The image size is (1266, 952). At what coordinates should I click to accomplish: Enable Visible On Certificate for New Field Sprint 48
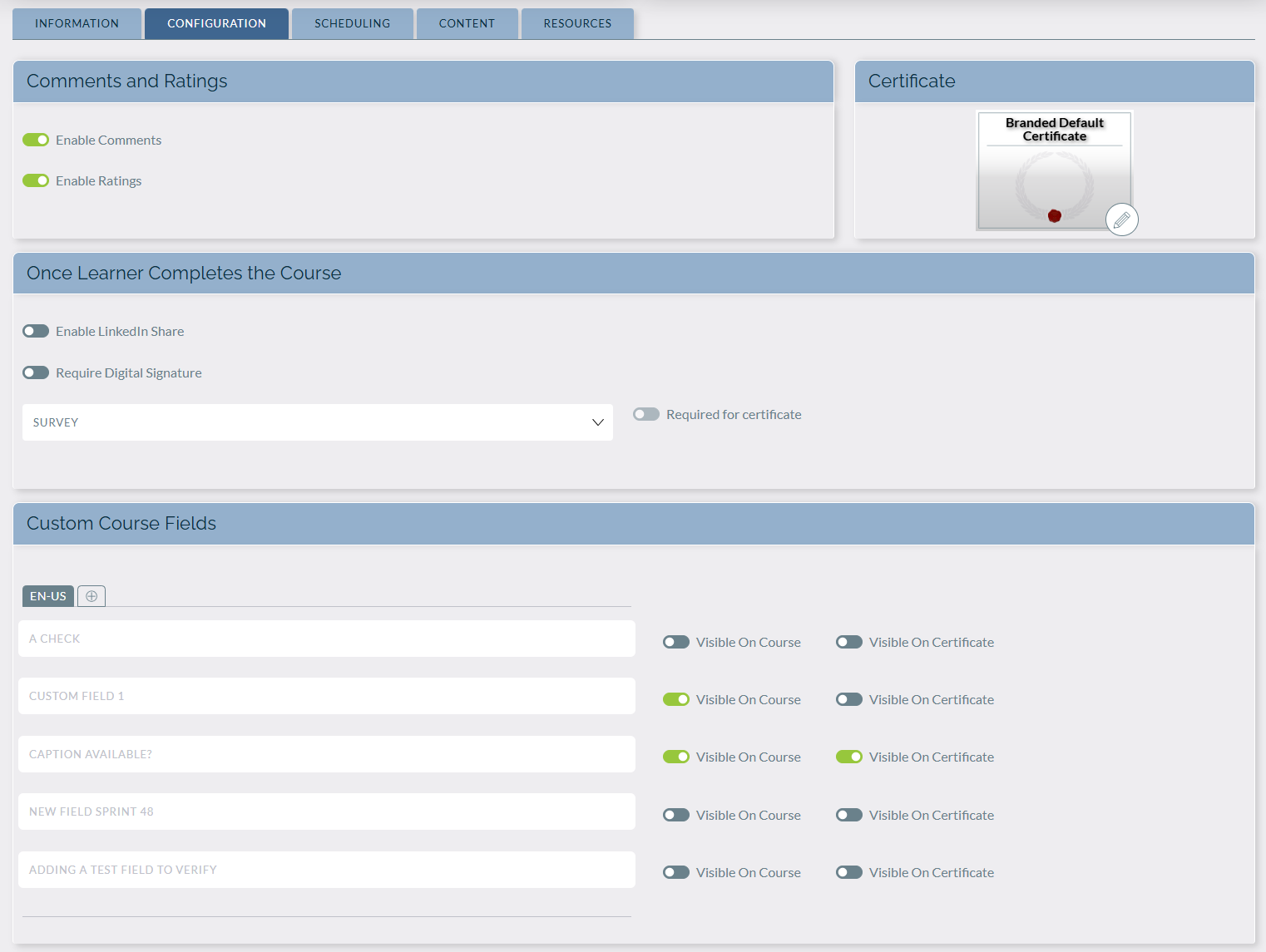[x=848, y=815]
